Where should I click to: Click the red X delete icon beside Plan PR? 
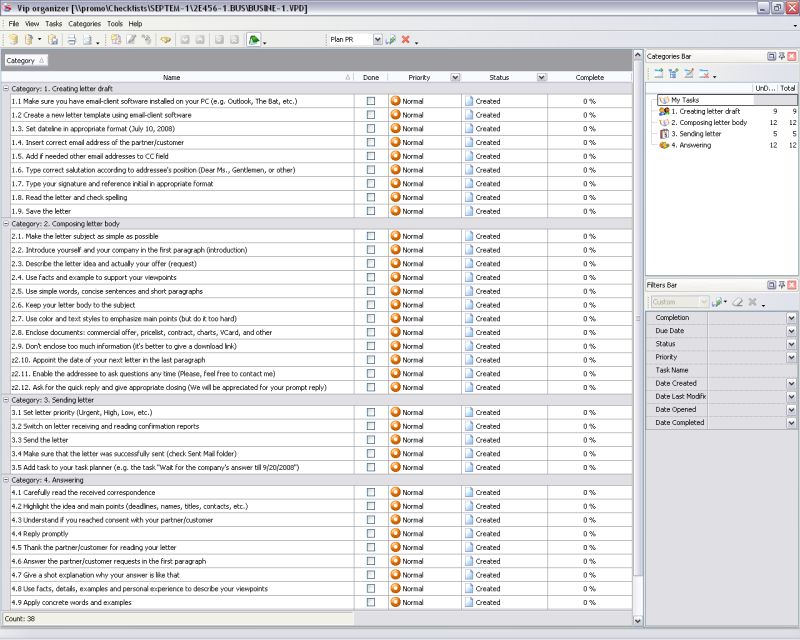click(x=405, y=40)
